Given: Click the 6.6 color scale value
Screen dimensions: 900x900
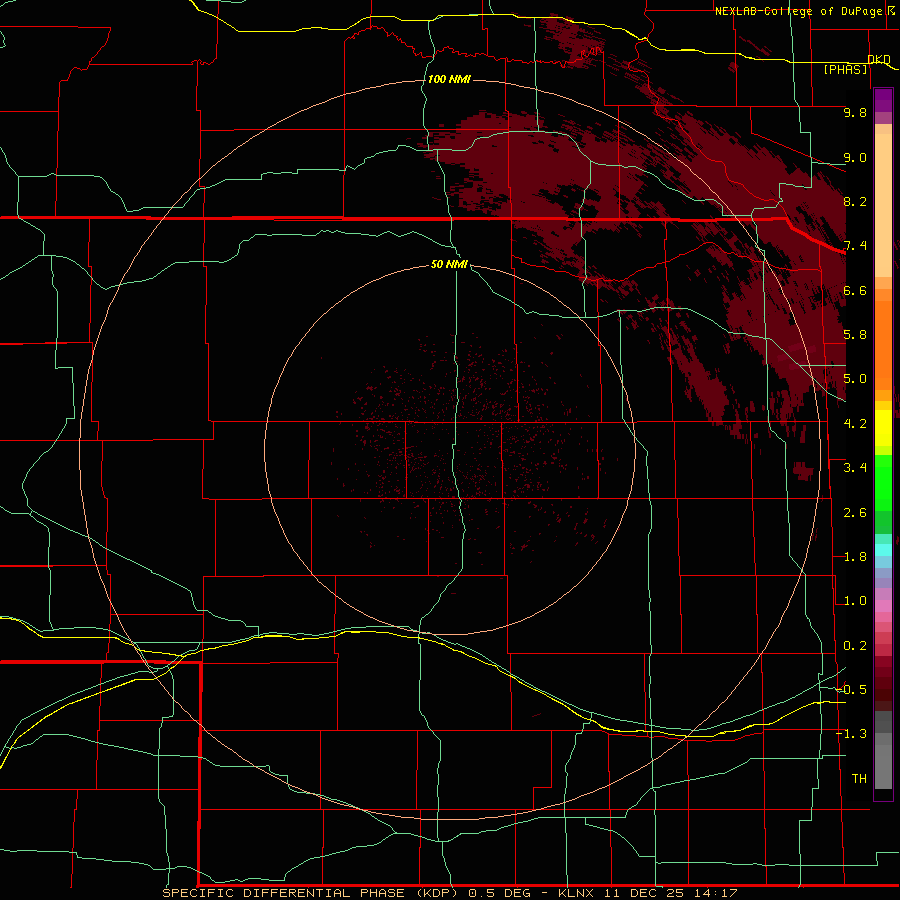Looking at the screenshot, I should pos(855,290).
